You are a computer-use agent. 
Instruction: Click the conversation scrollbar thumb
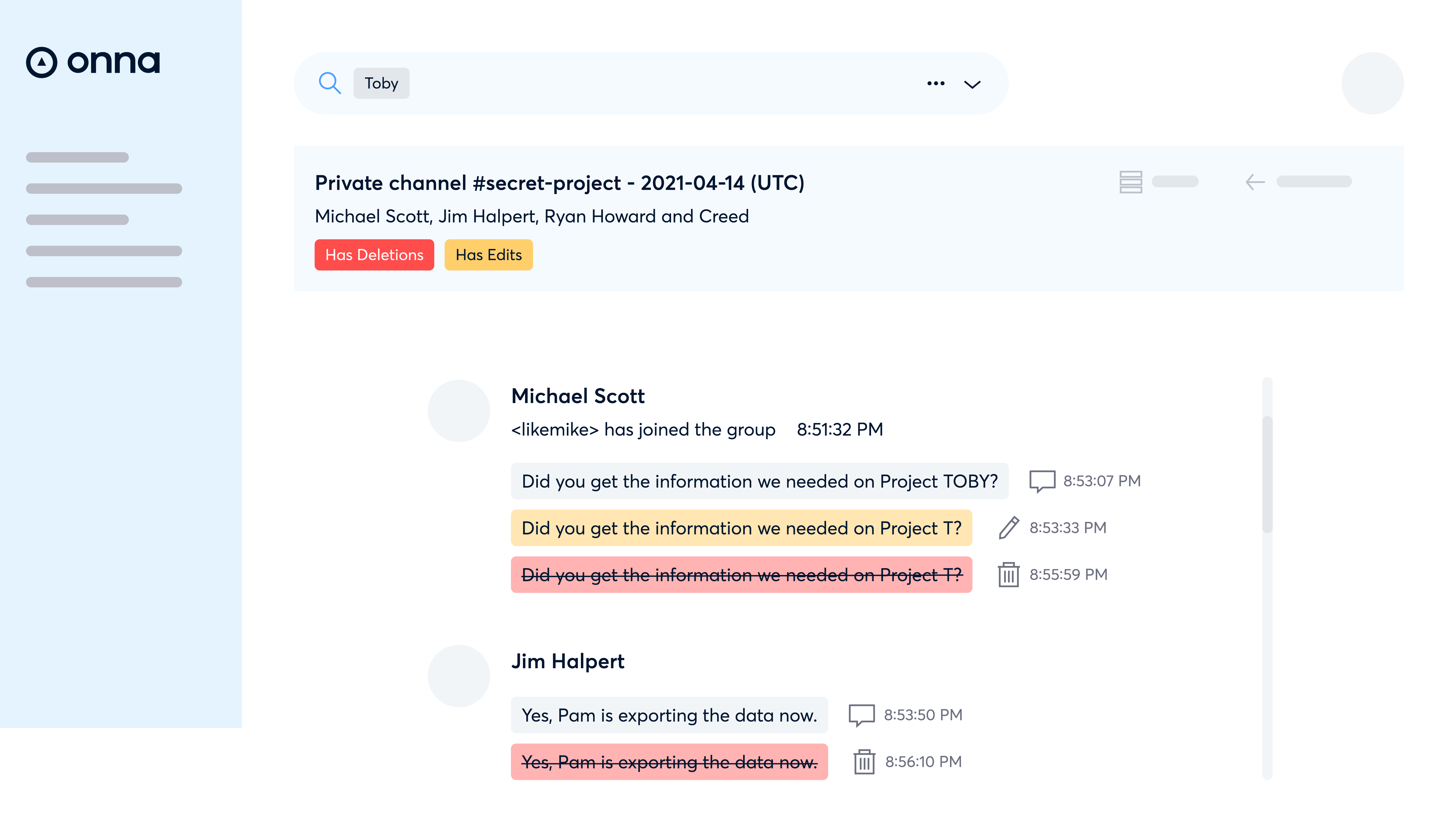point(1267,474)
